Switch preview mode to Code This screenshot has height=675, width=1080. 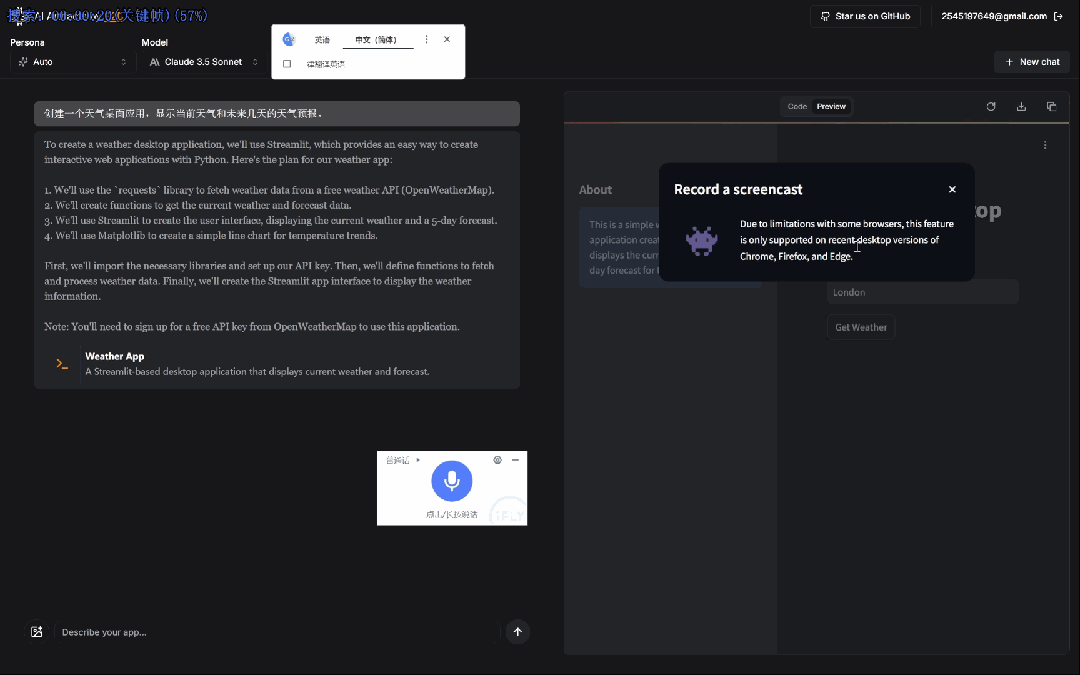tap(797, 106)
